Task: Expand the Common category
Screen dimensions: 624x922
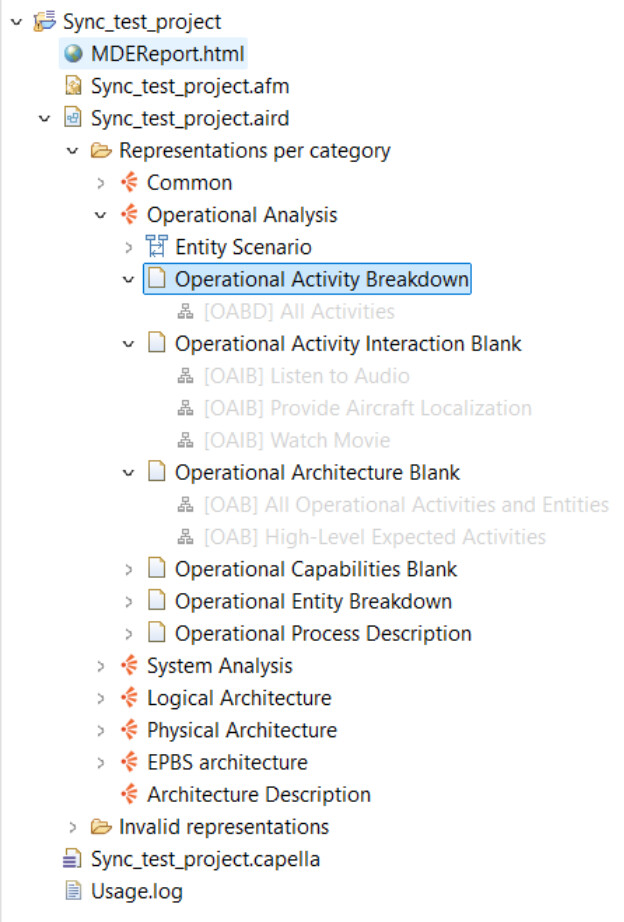Action: point(100,183)
